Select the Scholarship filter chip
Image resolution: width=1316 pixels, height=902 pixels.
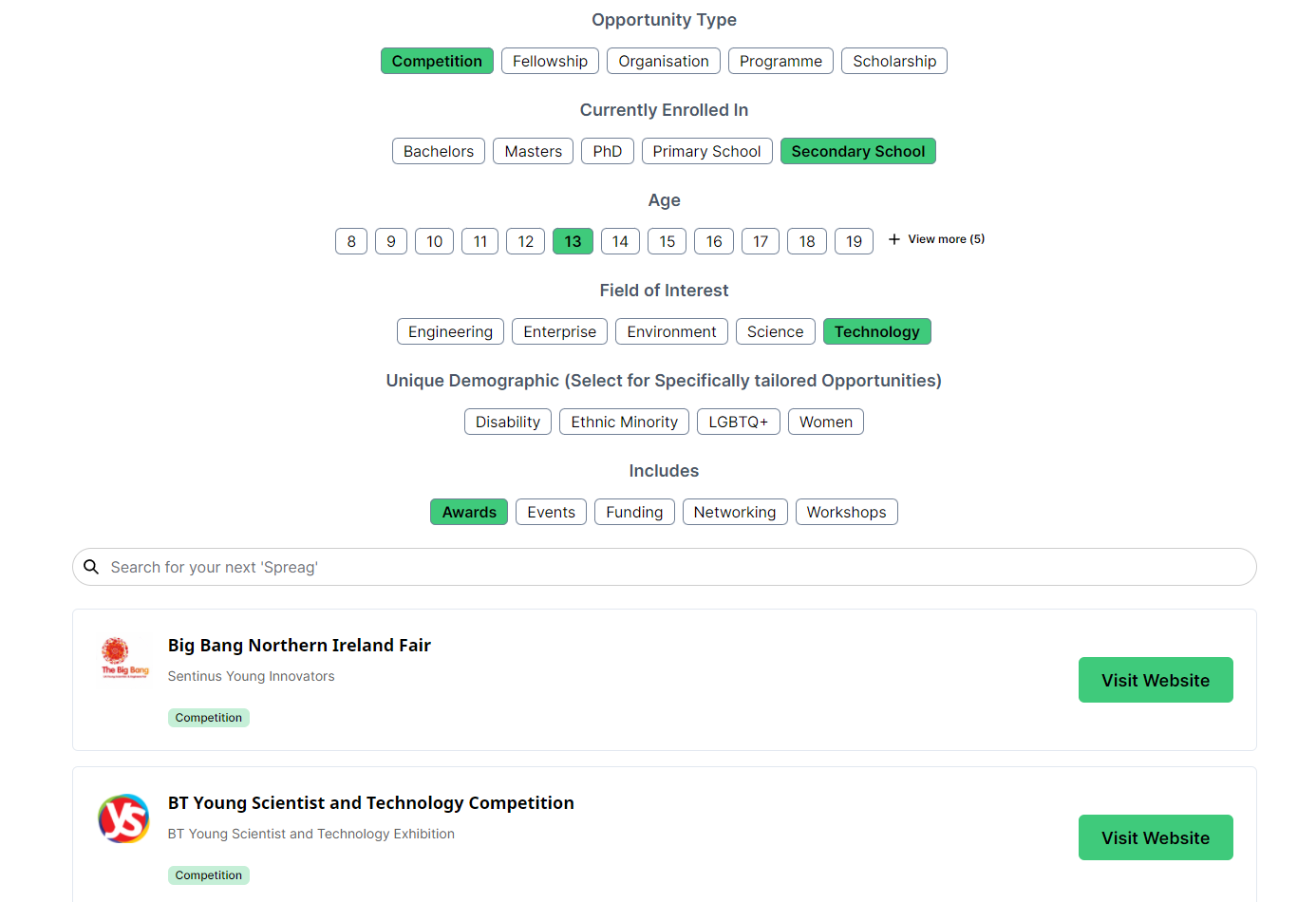tap(894, 61)
